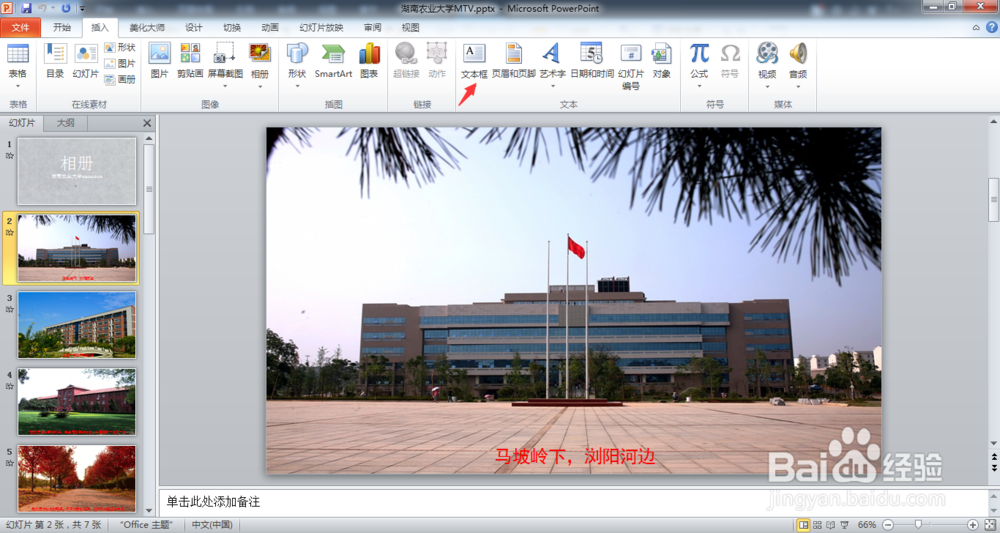
Task: Expand the 屏幕截图 dropdown arrow
Action: [x=225, y=86]
